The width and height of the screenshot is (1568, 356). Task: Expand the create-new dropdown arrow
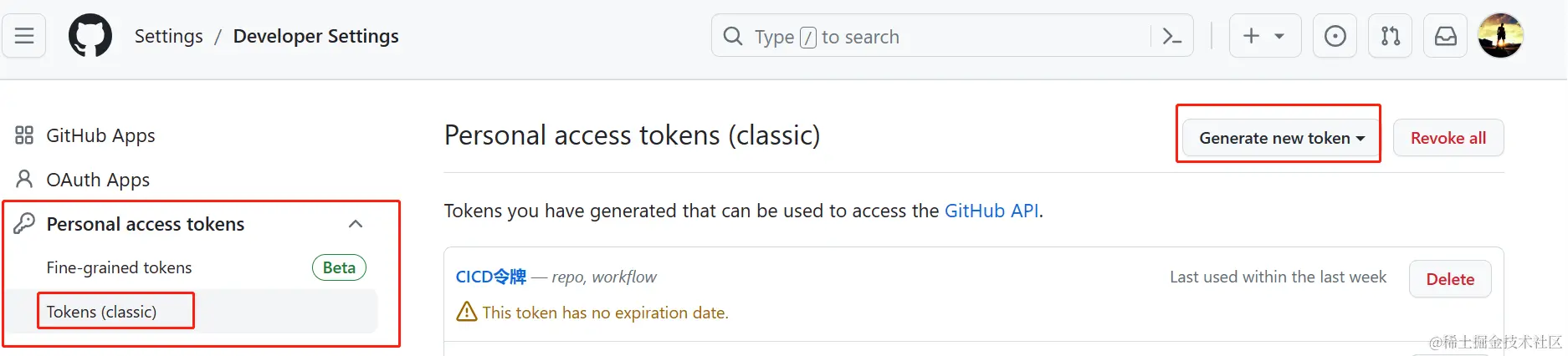(1279, 37)
